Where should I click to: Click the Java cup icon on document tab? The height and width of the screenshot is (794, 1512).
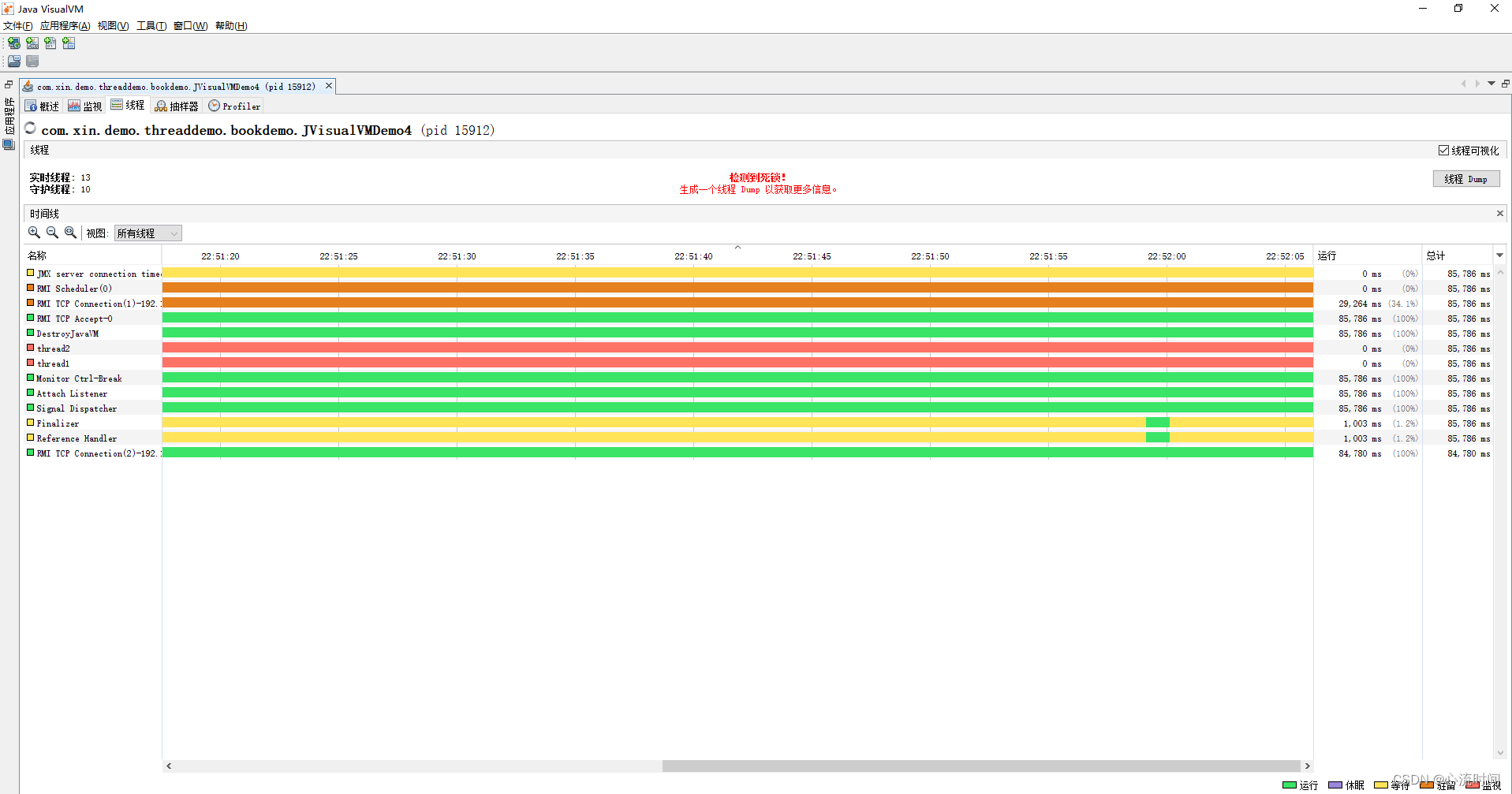coord(28,86)
